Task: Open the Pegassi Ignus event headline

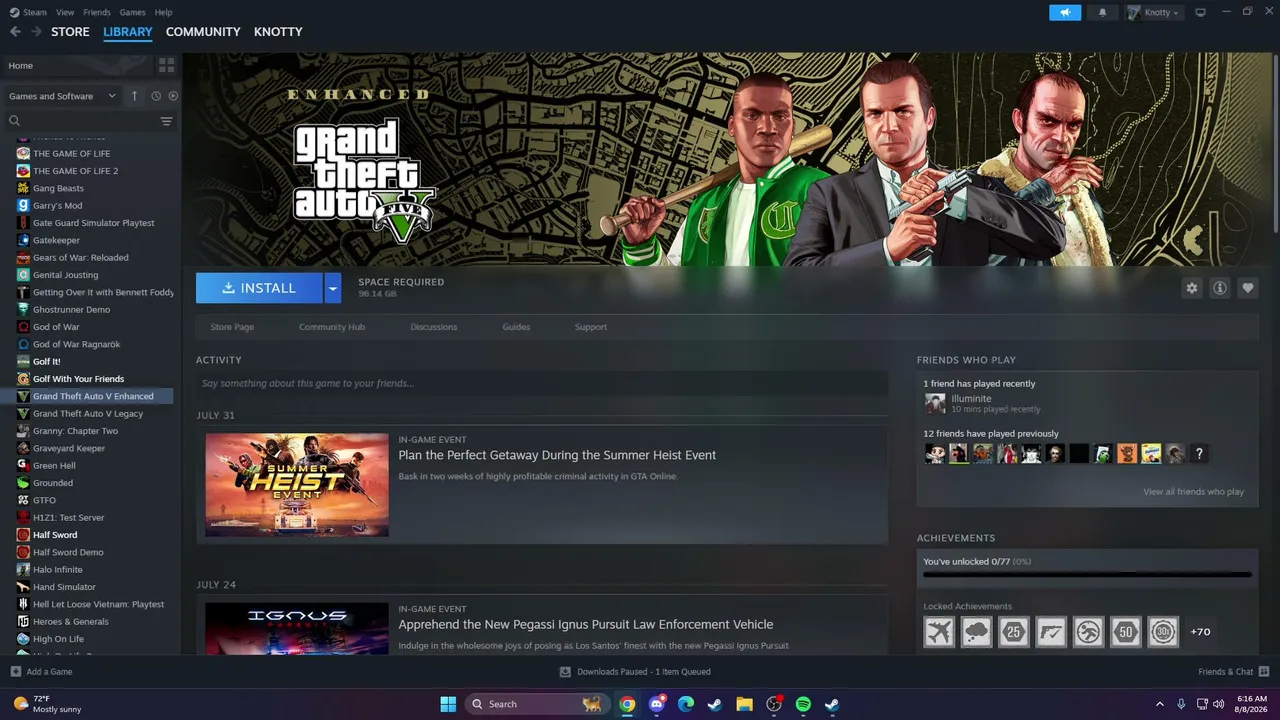Action: click(586, 625)
